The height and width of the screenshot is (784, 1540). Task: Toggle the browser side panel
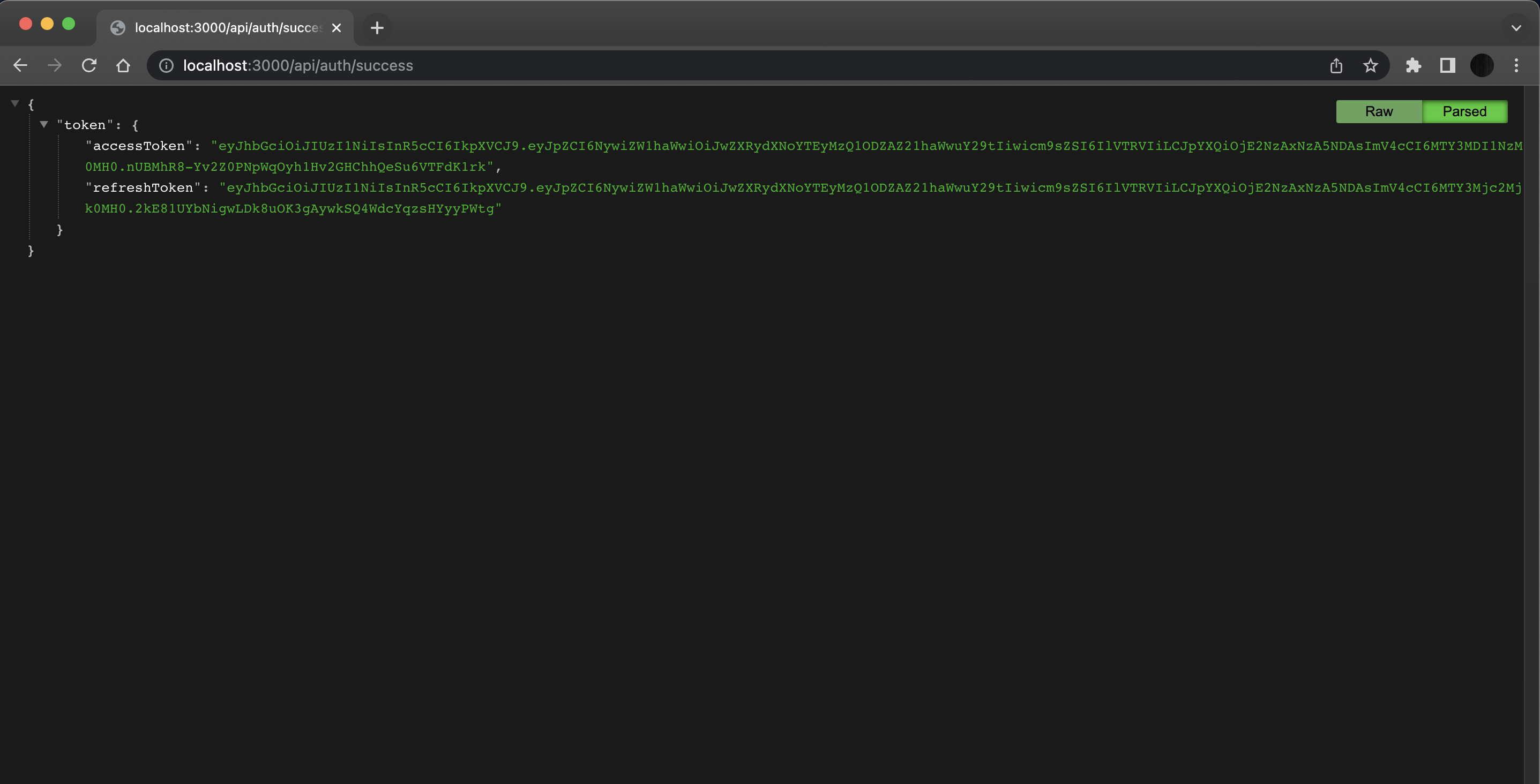coord(1447,66)
